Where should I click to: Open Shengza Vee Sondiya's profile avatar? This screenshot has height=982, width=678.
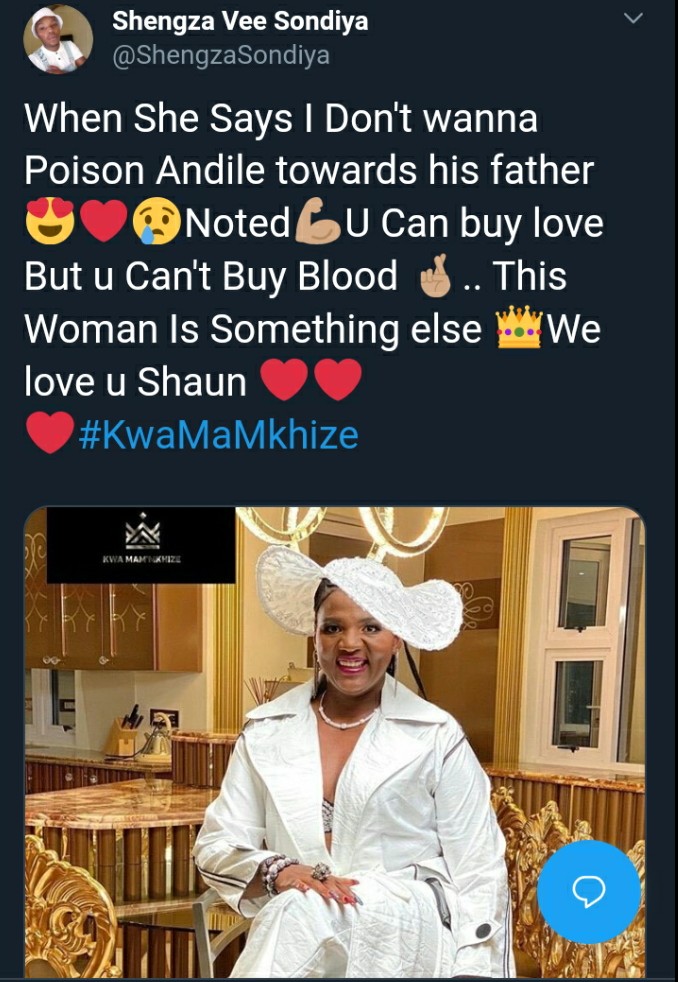pyautogui.click(x=58, y=40)
